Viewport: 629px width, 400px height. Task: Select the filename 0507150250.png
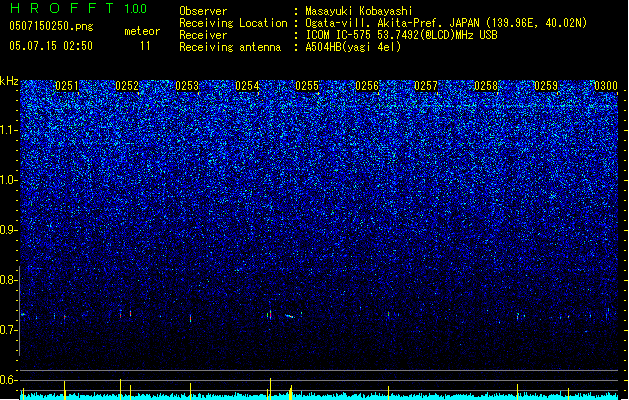pyautogui.click(x=51, y=26)
